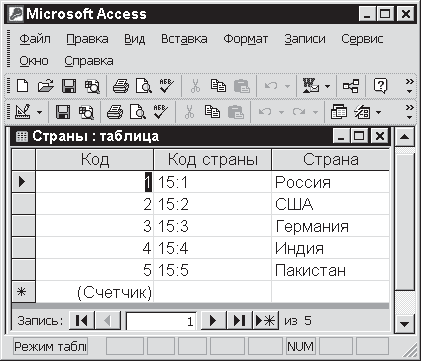421x361 pixels.
Task: Open the Database window icon
Action: [x=339, y=112]
